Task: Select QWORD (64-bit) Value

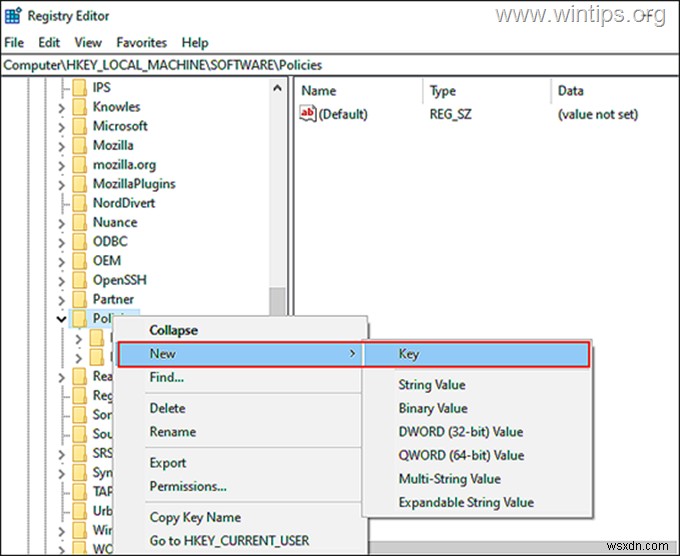Action: coord(477,455)
